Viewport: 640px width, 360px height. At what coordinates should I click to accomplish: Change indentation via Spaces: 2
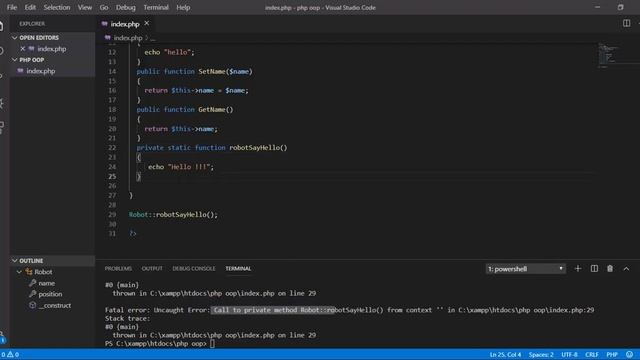click(541, 354)
